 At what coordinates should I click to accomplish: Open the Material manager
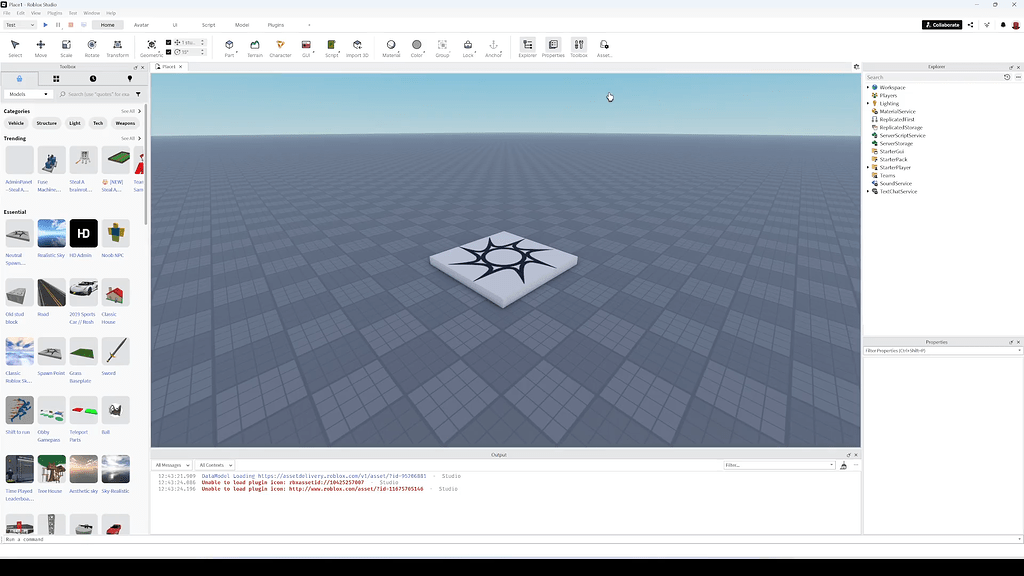tap(391, 46)
